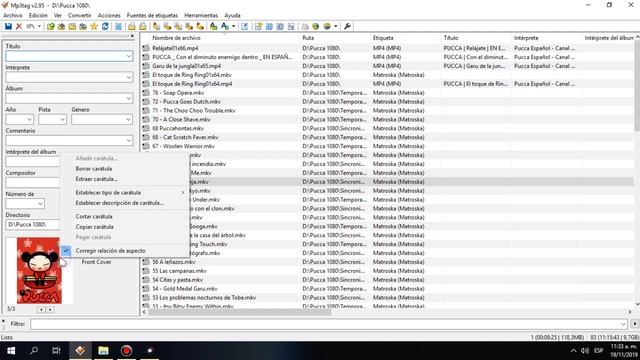Open the Herramientas menu
This screenshot has height=360, width=640.
(x=201, y=16)
